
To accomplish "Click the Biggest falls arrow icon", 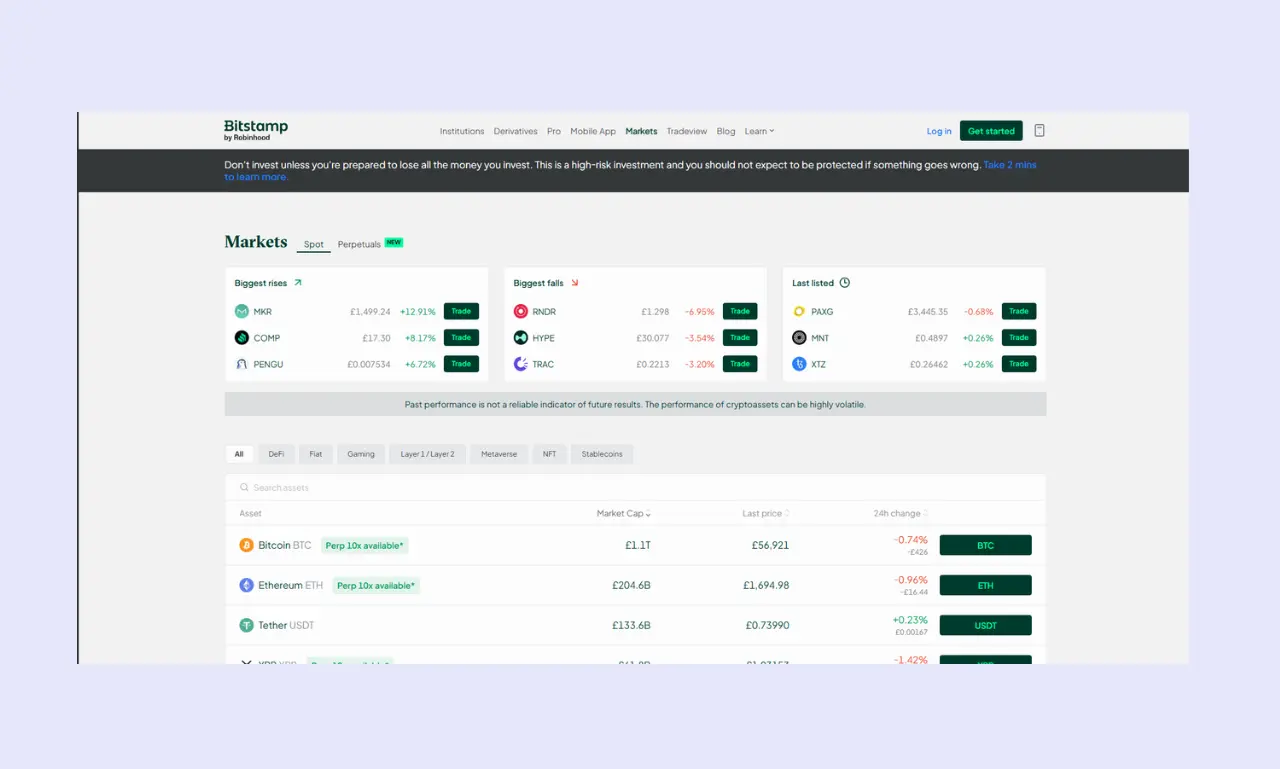I will (x=574, y=283).
